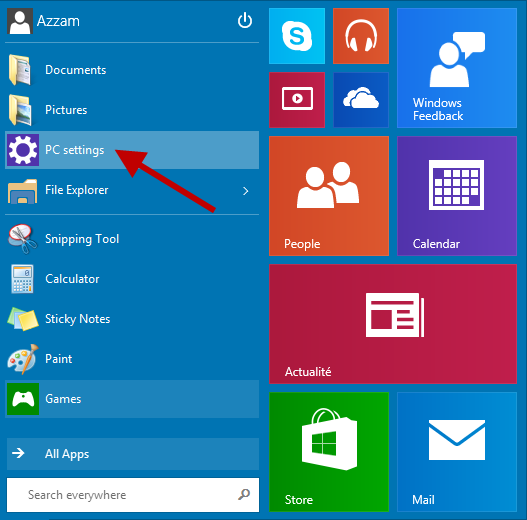This screenshot has height=520, width=527.
Task: Open the Windows Feedback tile
Action: (457, 68)
